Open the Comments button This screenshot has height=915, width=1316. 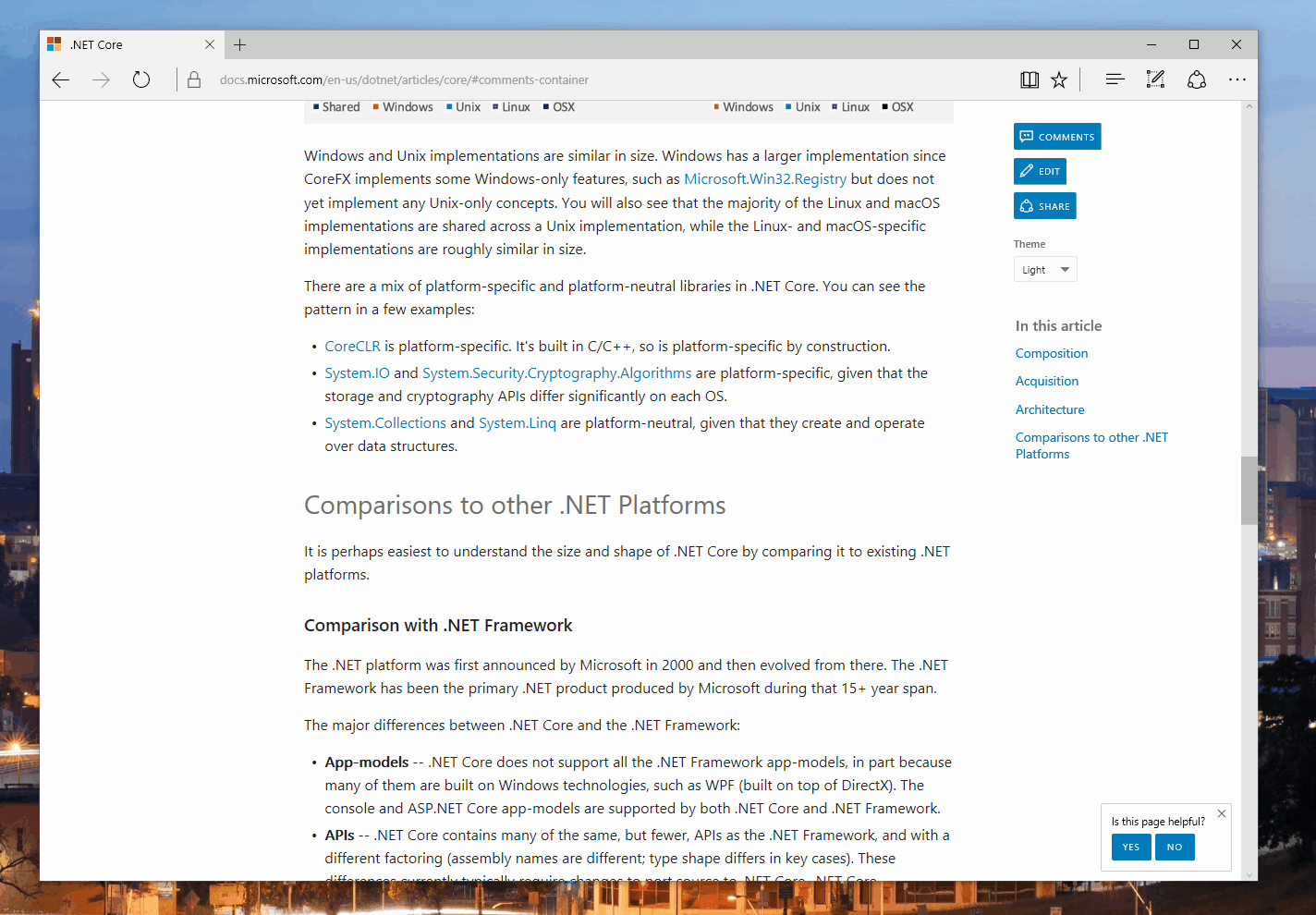[1057, 137]
